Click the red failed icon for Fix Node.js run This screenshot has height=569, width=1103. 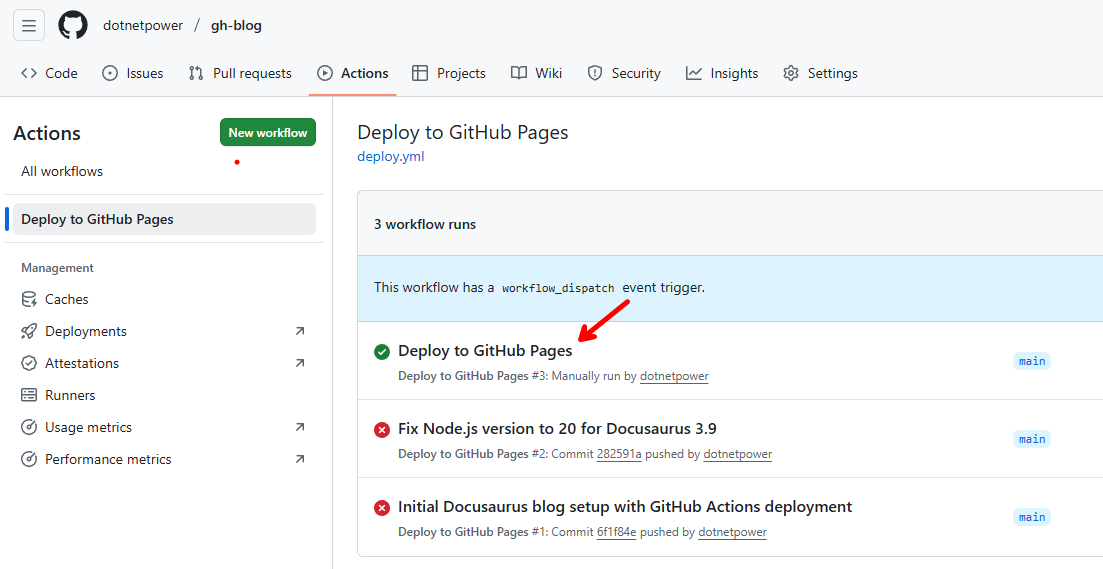pos(382,430)
